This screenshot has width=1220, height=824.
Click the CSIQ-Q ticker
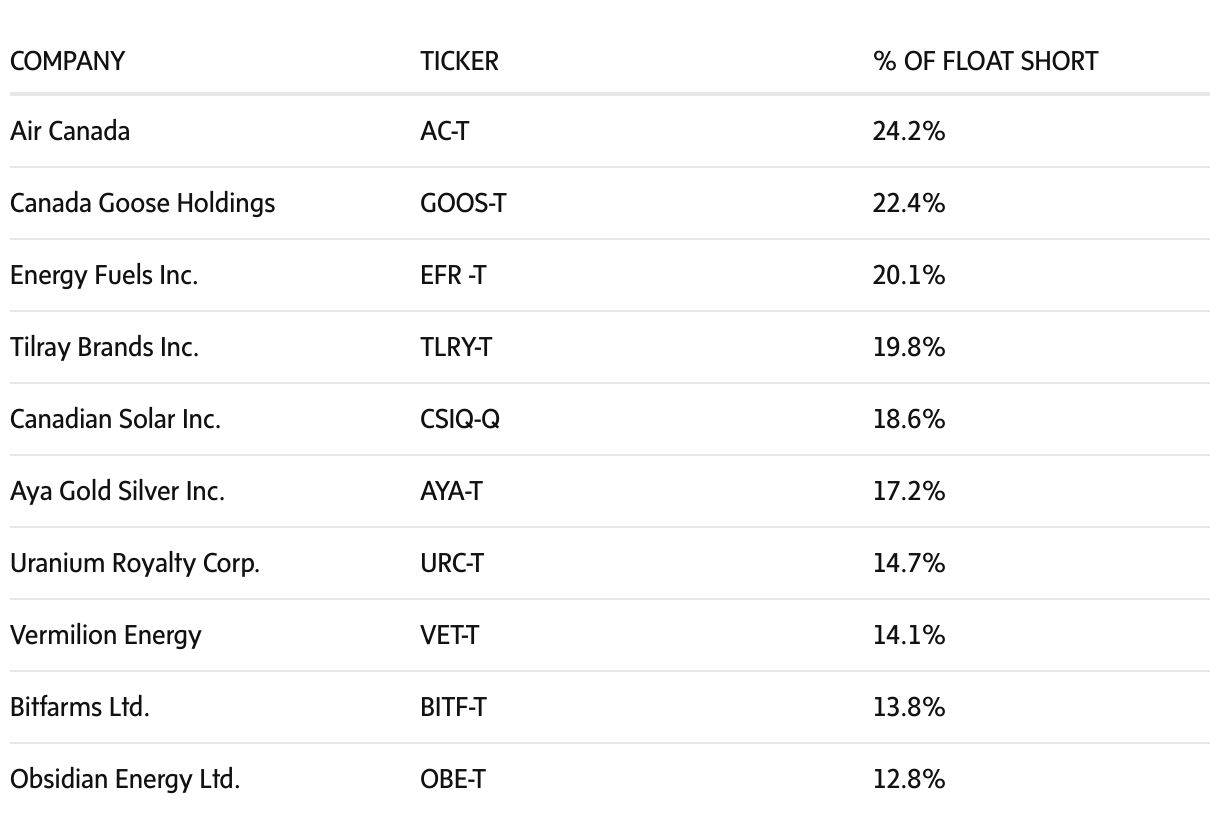click(460, 419)
